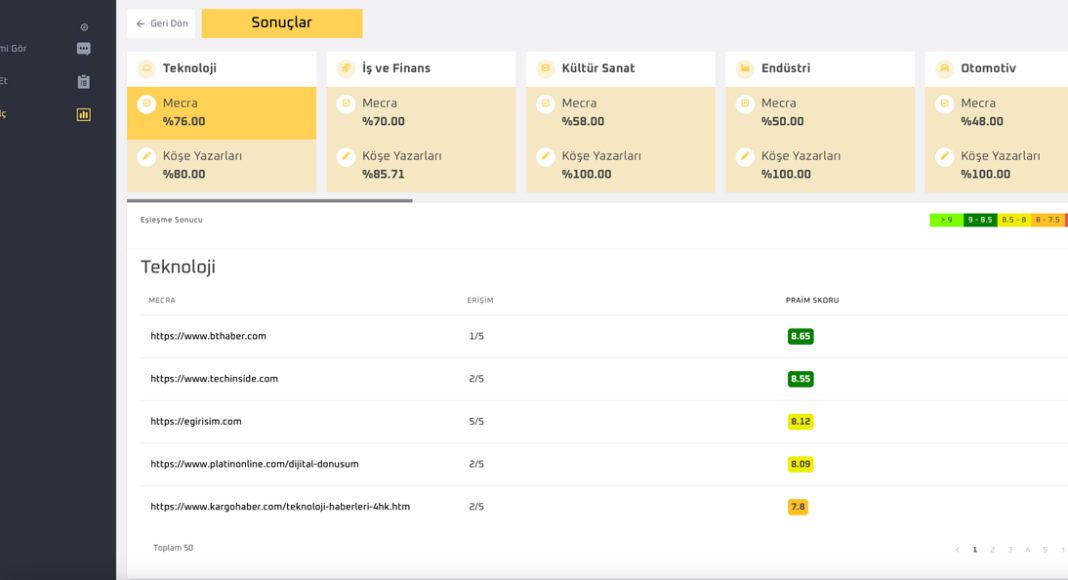Click the Teknoloji category header icon
Image resolution: width=1068 pixels, height=580 pixels.
(x=146, y=68)
